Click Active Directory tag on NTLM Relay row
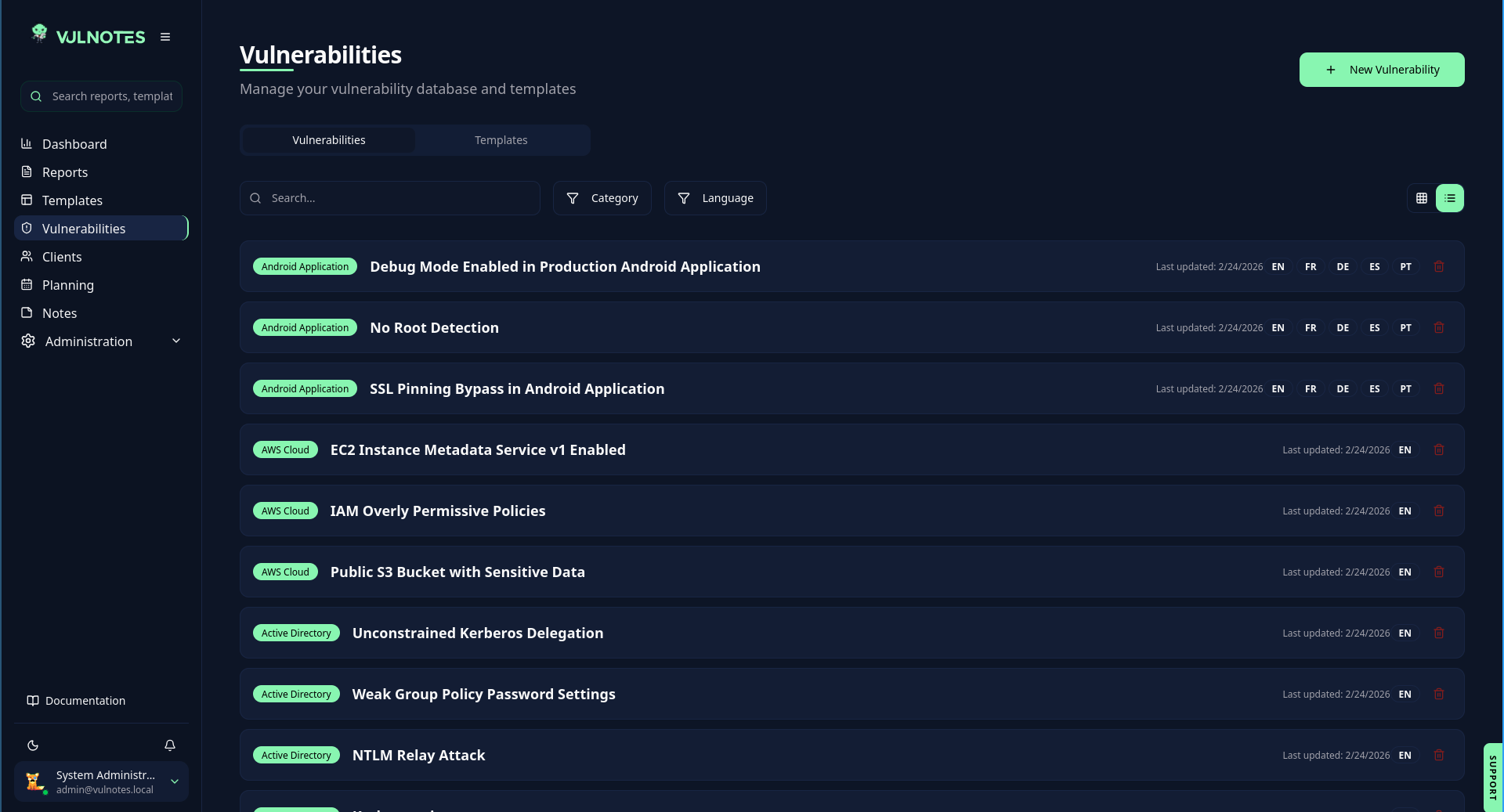The height and width of the screenshot is (812, 1504). 296,756
